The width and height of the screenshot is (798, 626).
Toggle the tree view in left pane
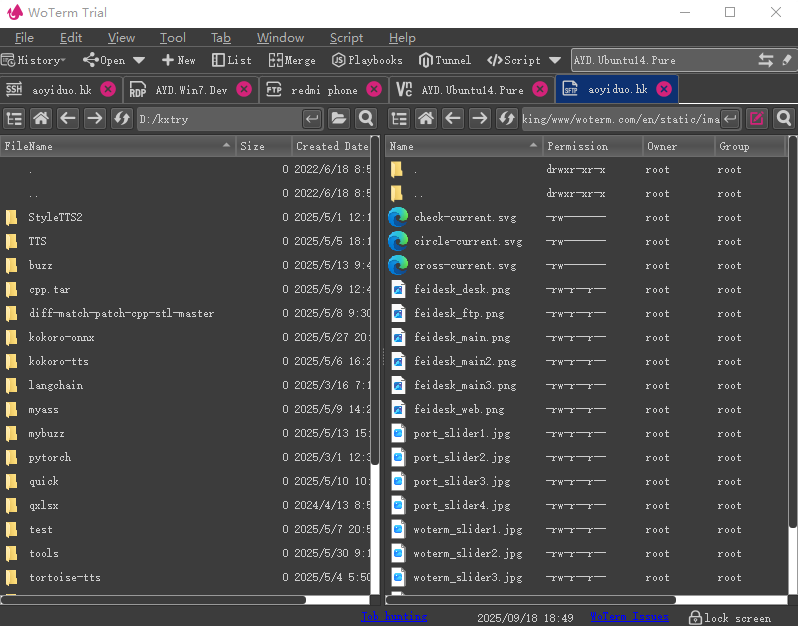point(14,119)
